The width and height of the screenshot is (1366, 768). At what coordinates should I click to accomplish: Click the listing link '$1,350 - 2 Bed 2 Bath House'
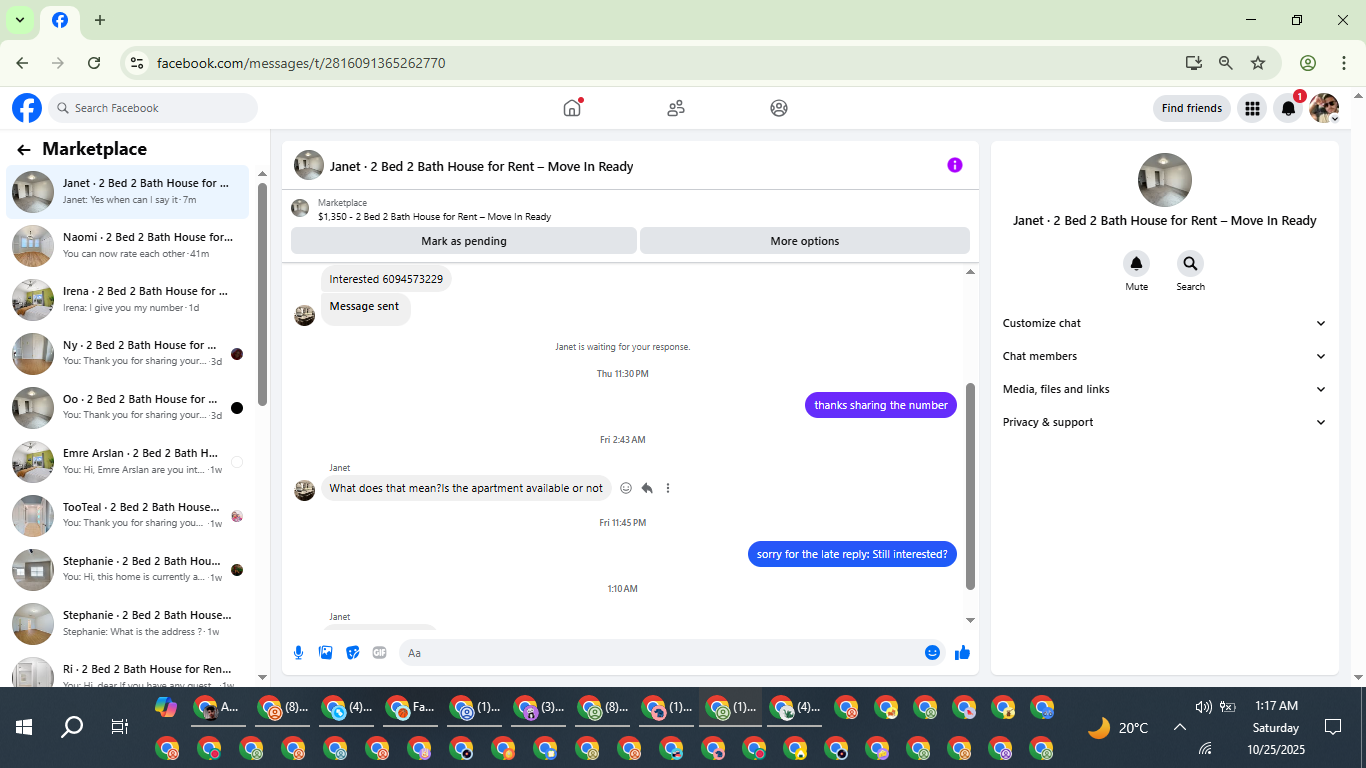pos(434,216)
